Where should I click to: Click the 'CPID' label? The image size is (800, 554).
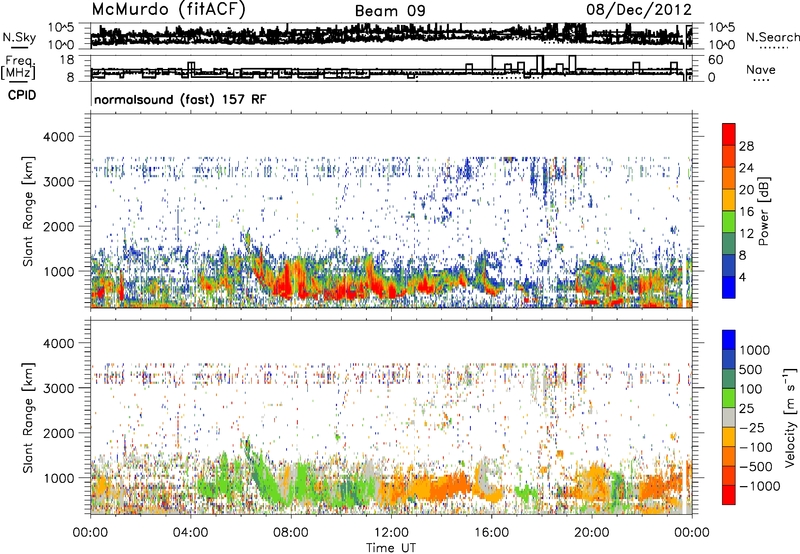22,95
